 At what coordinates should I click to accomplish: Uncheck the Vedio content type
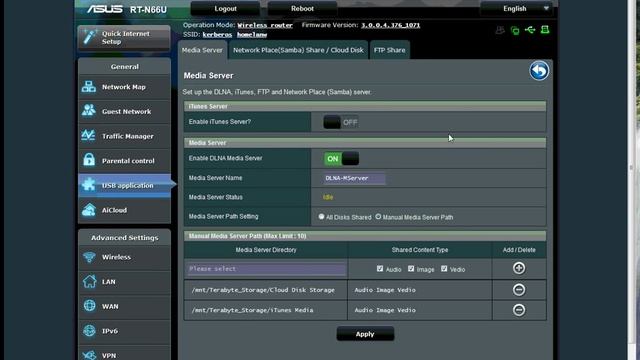click(x=444, y=269)
